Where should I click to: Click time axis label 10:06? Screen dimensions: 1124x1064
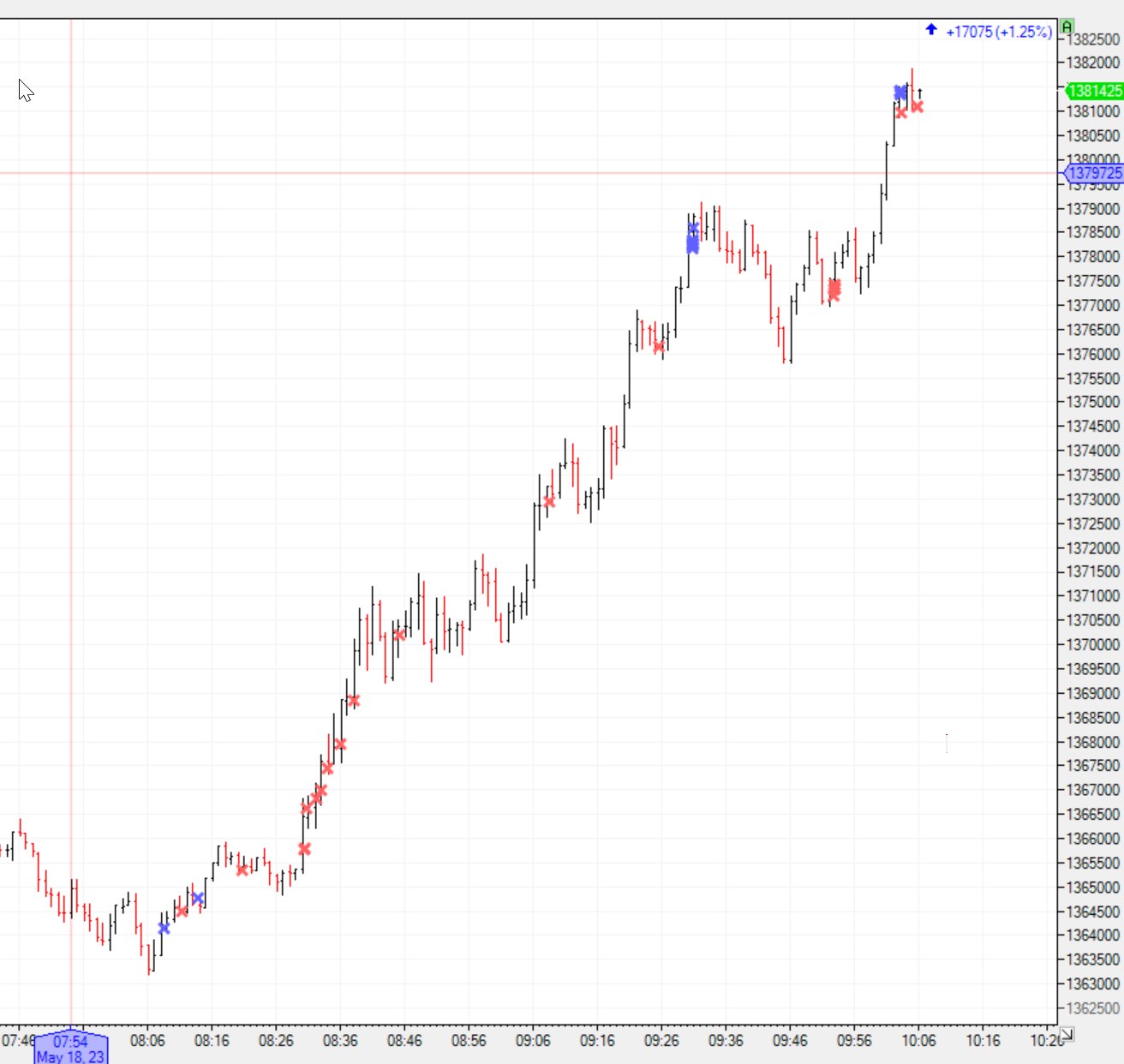(x=918, y=1041)
